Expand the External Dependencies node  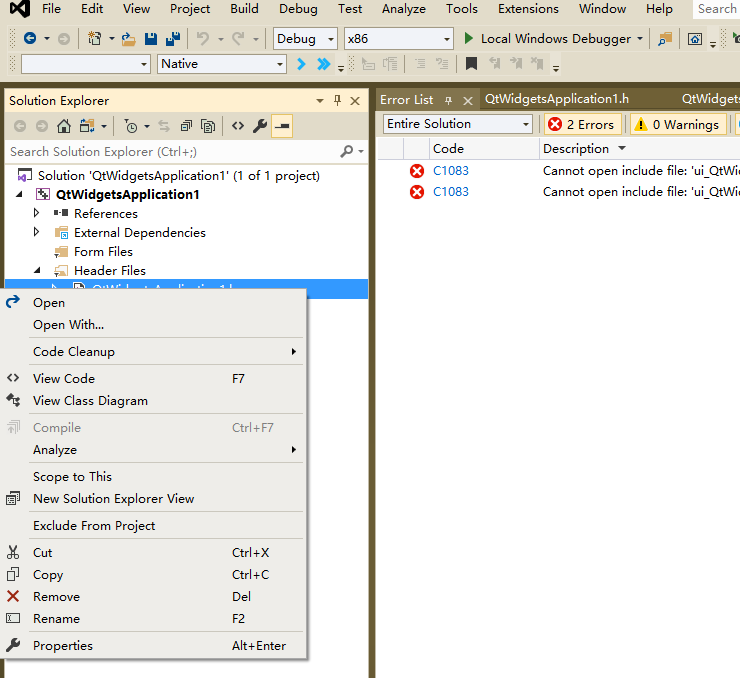click(x=36, y=232)
